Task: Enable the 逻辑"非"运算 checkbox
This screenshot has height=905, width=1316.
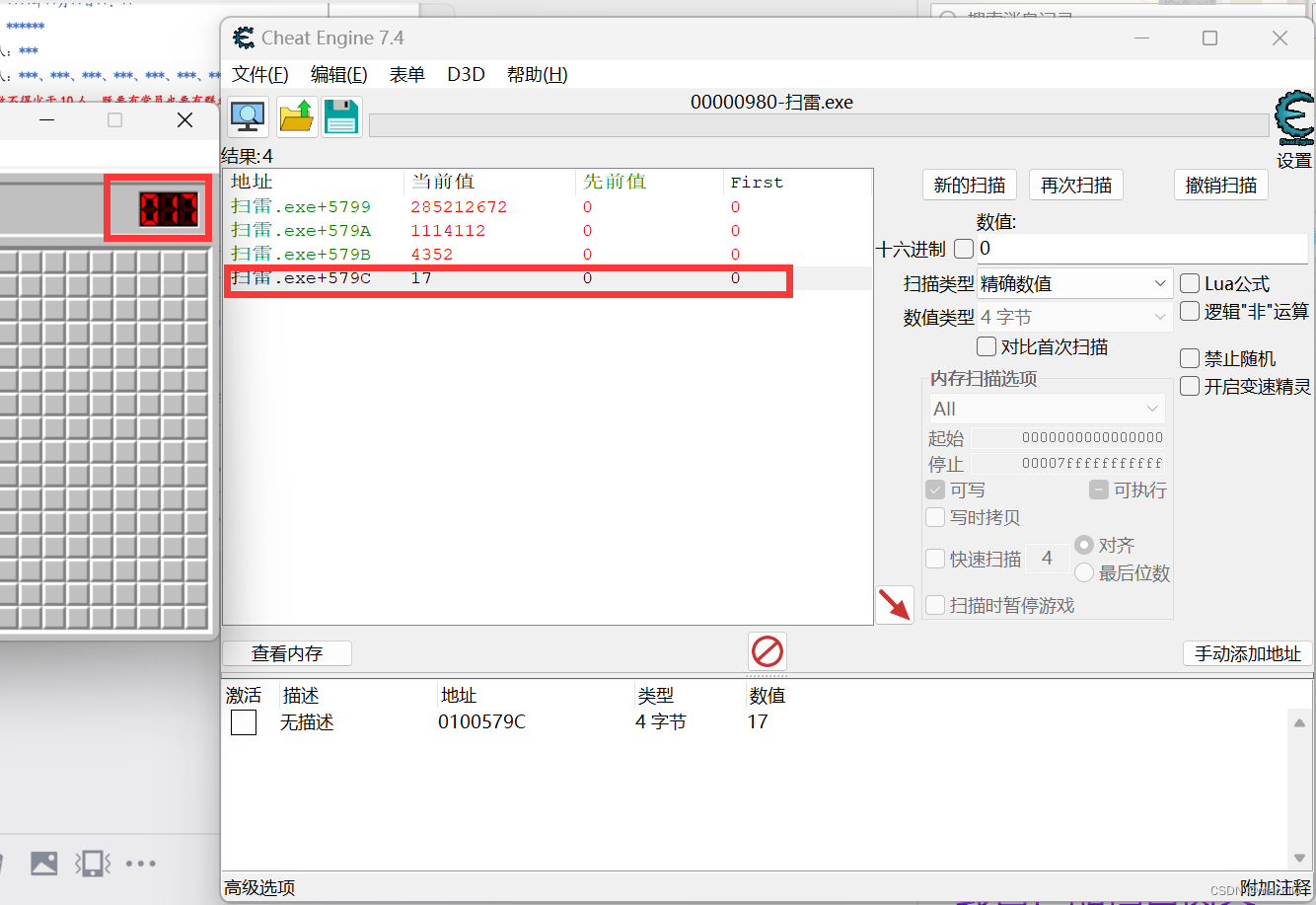Action: [1190, 312]
